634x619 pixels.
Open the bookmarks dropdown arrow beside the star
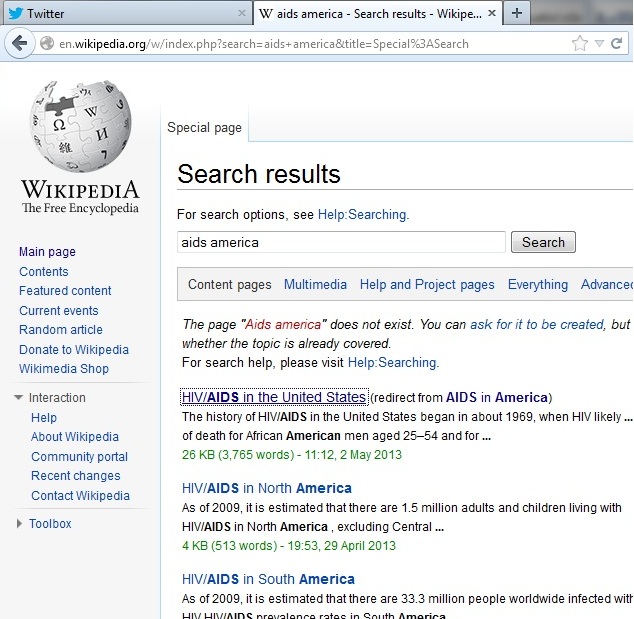click(x=599, y=43)
